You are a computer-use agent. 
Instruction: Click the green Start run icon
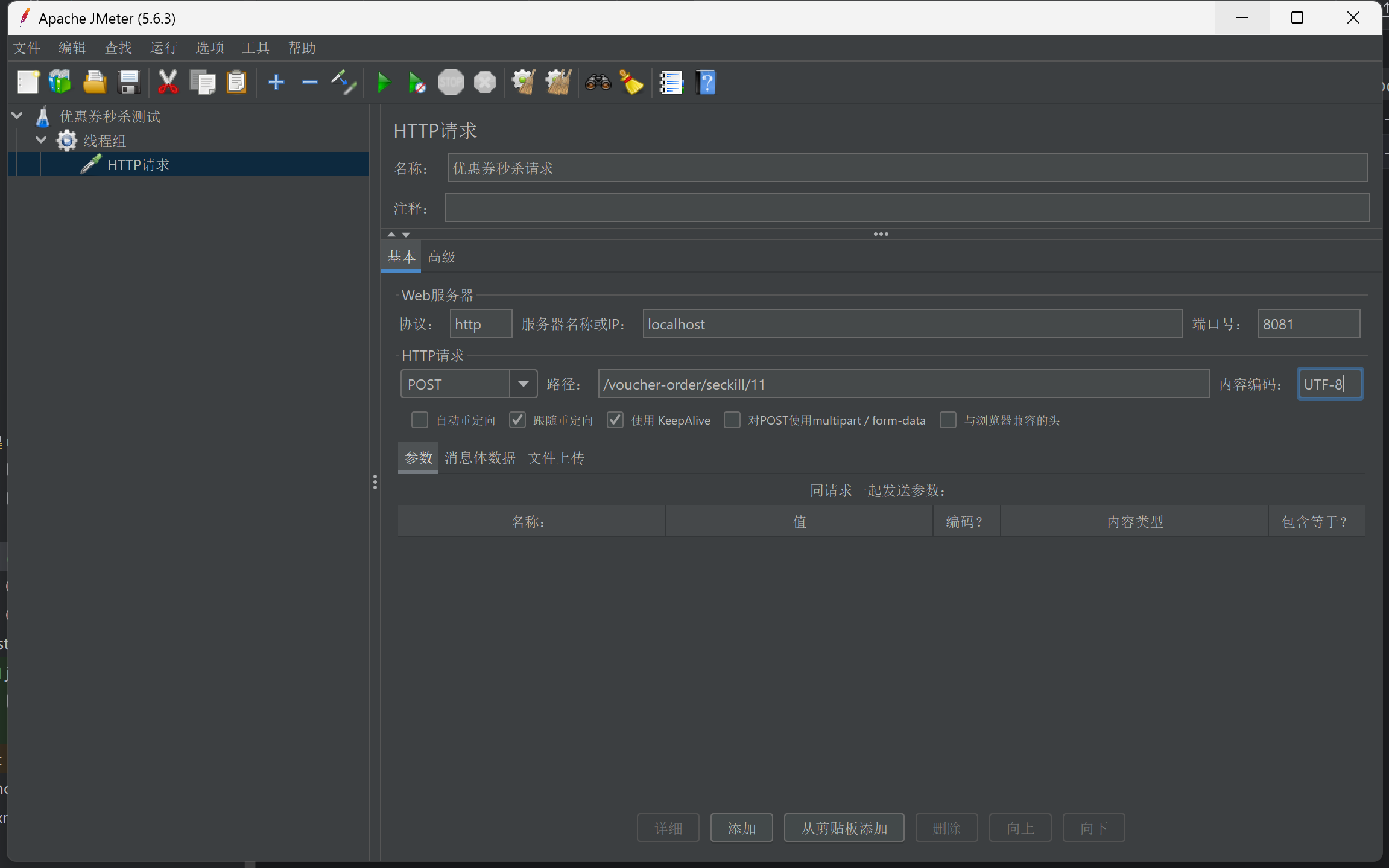click(383, 83)
